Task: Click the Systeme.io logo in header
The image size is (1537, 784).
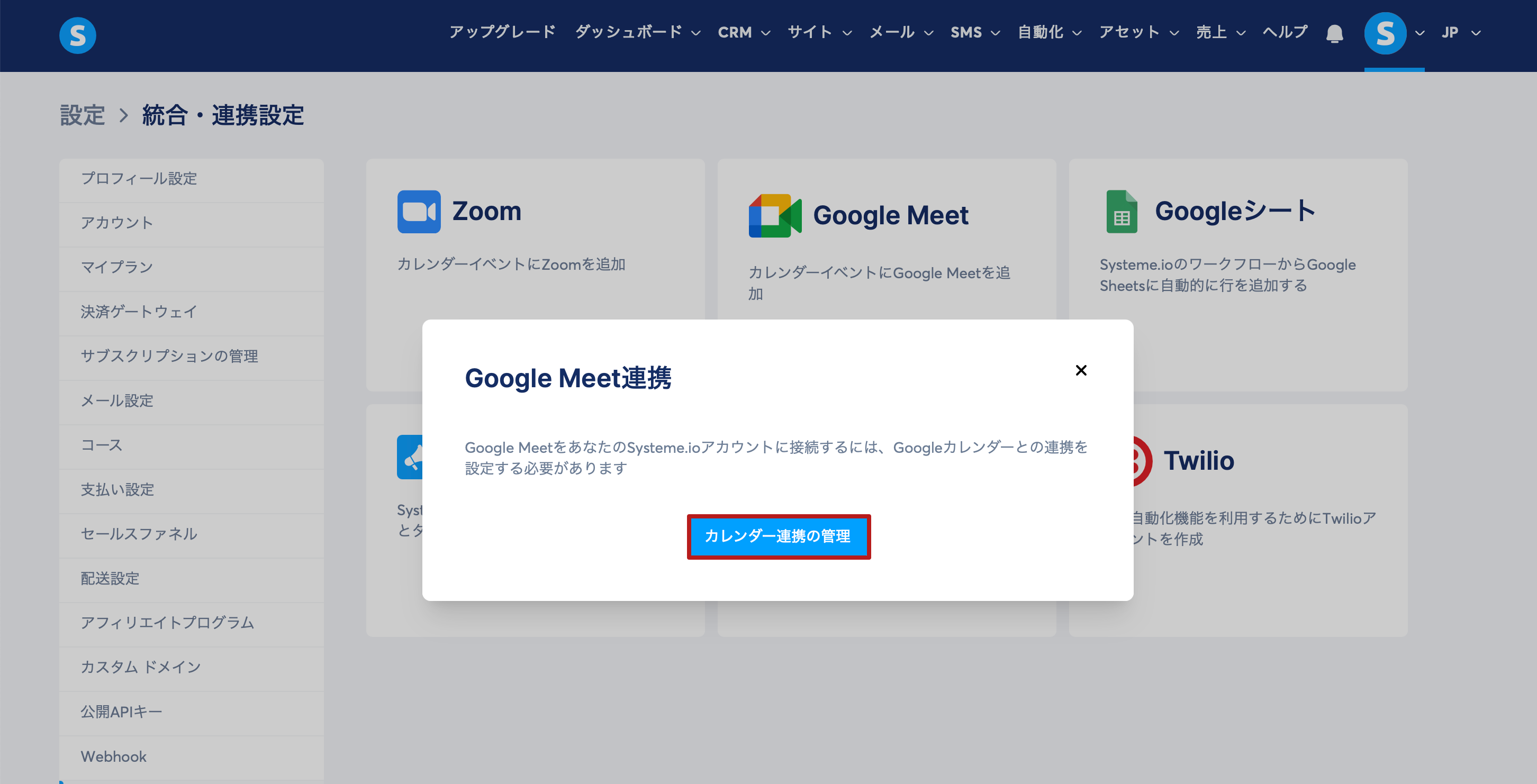Action: 78,35
